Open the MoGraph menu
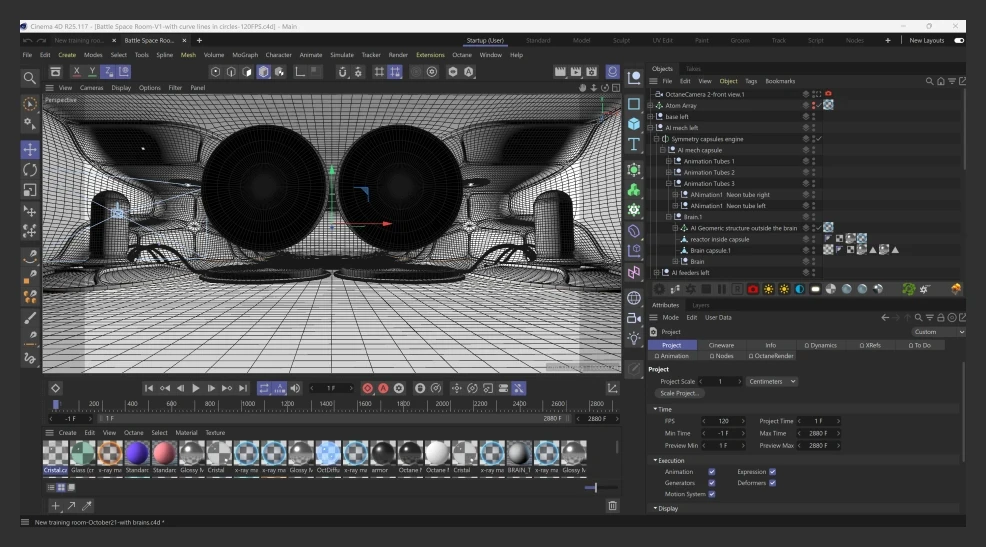The width and height of the screenshot is (986, 547). pos(244,55)
